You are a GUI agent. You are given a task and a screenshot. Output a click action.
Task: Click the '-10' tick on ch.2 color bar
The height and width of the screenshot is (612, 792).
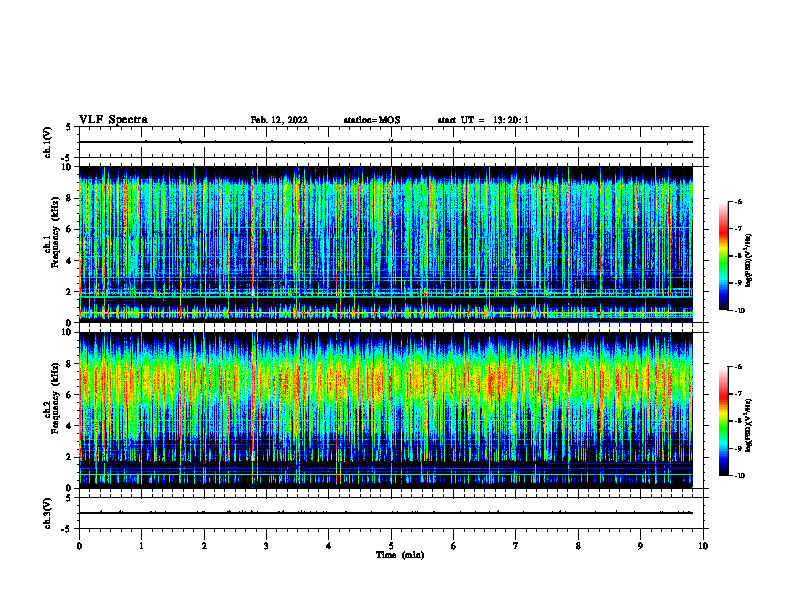(x=739, y=476)
